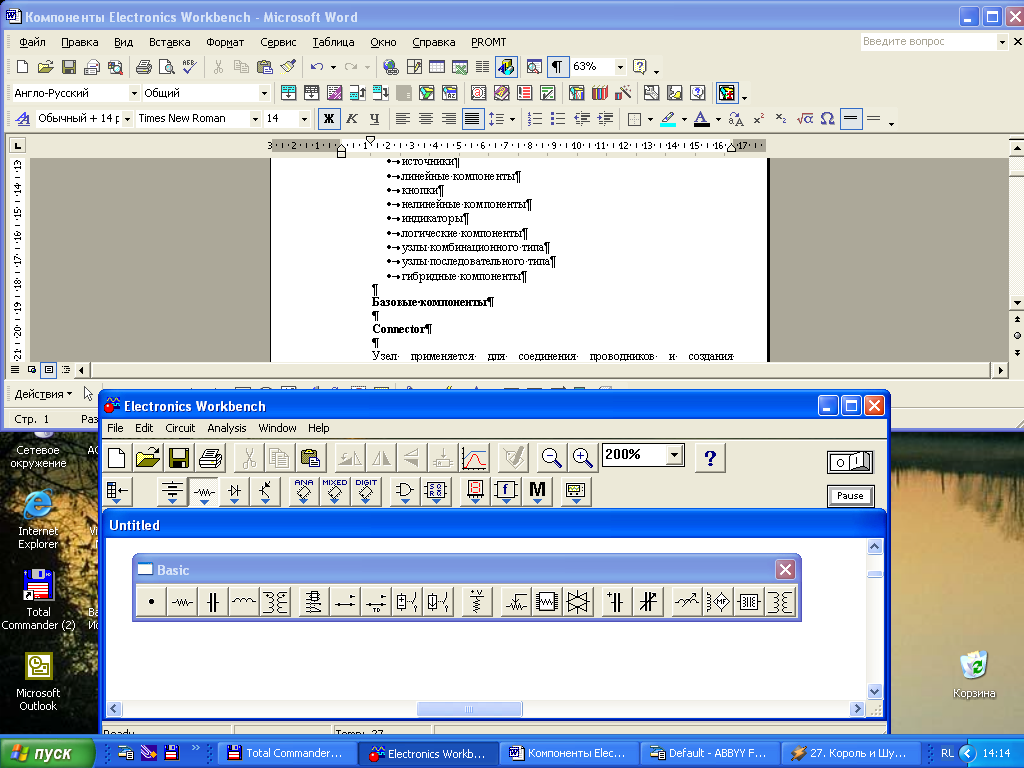
Task: Open the PROMT menu in Word
Action: (x=488, y=42)
